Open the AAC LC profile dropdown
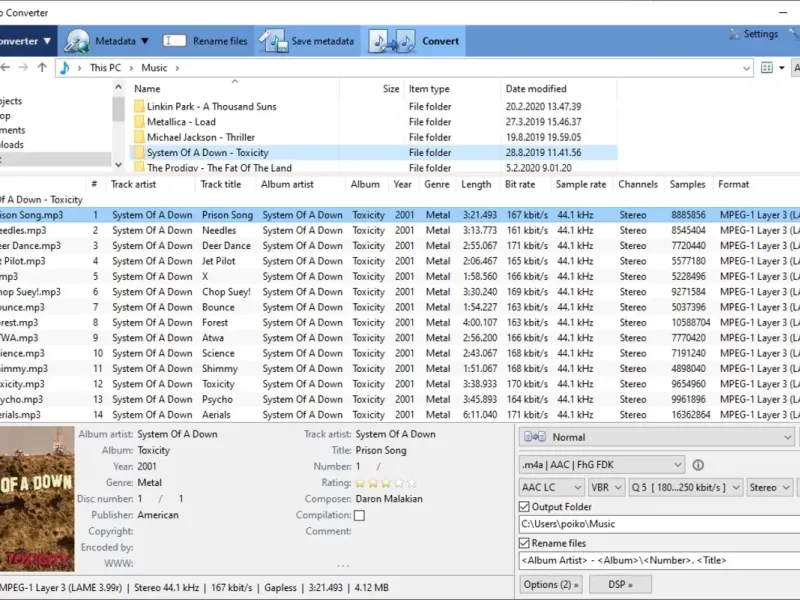Viewport: 800px width, 600px height. 552,487
